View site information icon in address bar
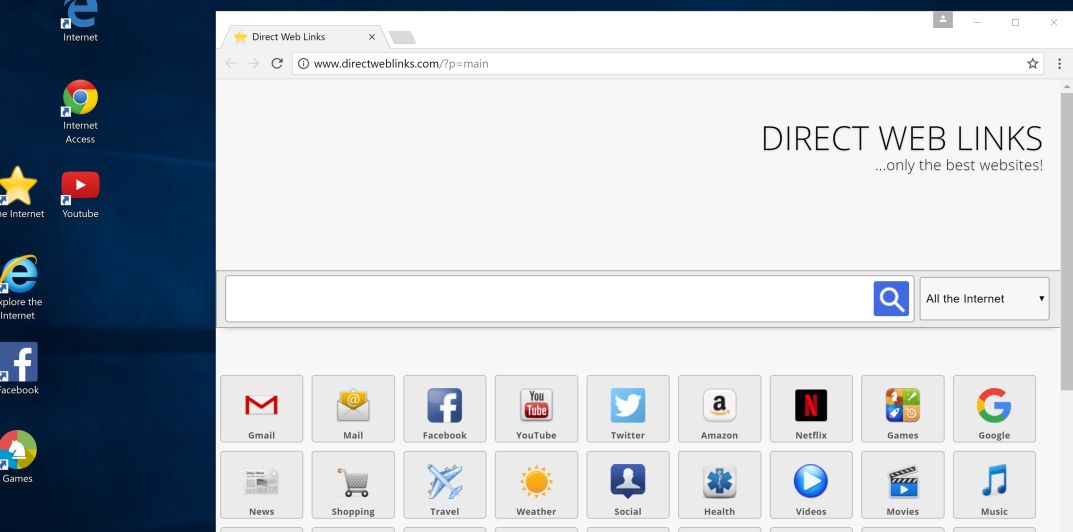 pos(303,64)
